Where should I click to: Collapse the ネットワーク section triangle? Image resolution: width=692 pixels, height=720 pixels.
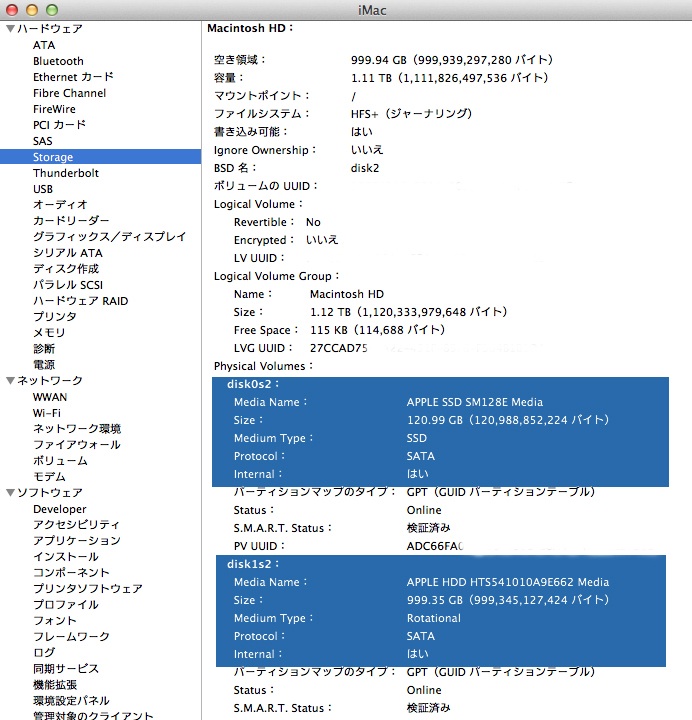tap(11, 381)
